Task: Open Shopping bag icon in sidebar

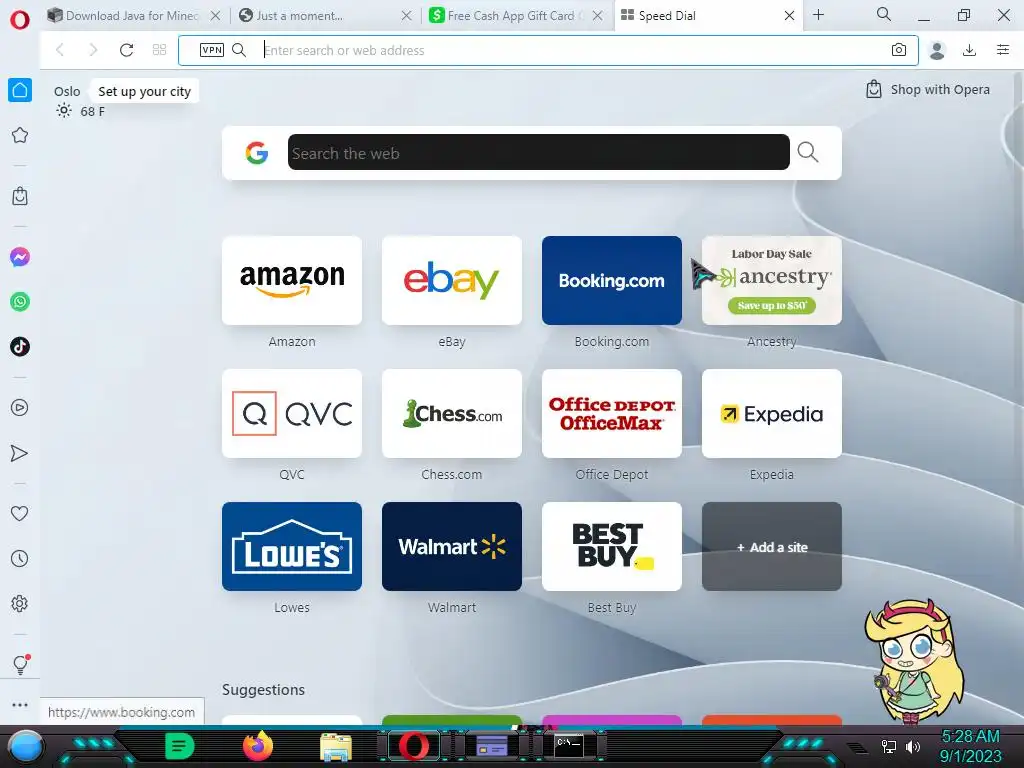Action: [x=20, y=196]
